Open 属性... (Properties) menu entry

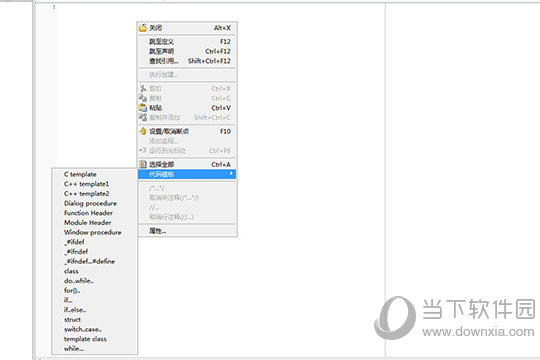coord(187,231)
